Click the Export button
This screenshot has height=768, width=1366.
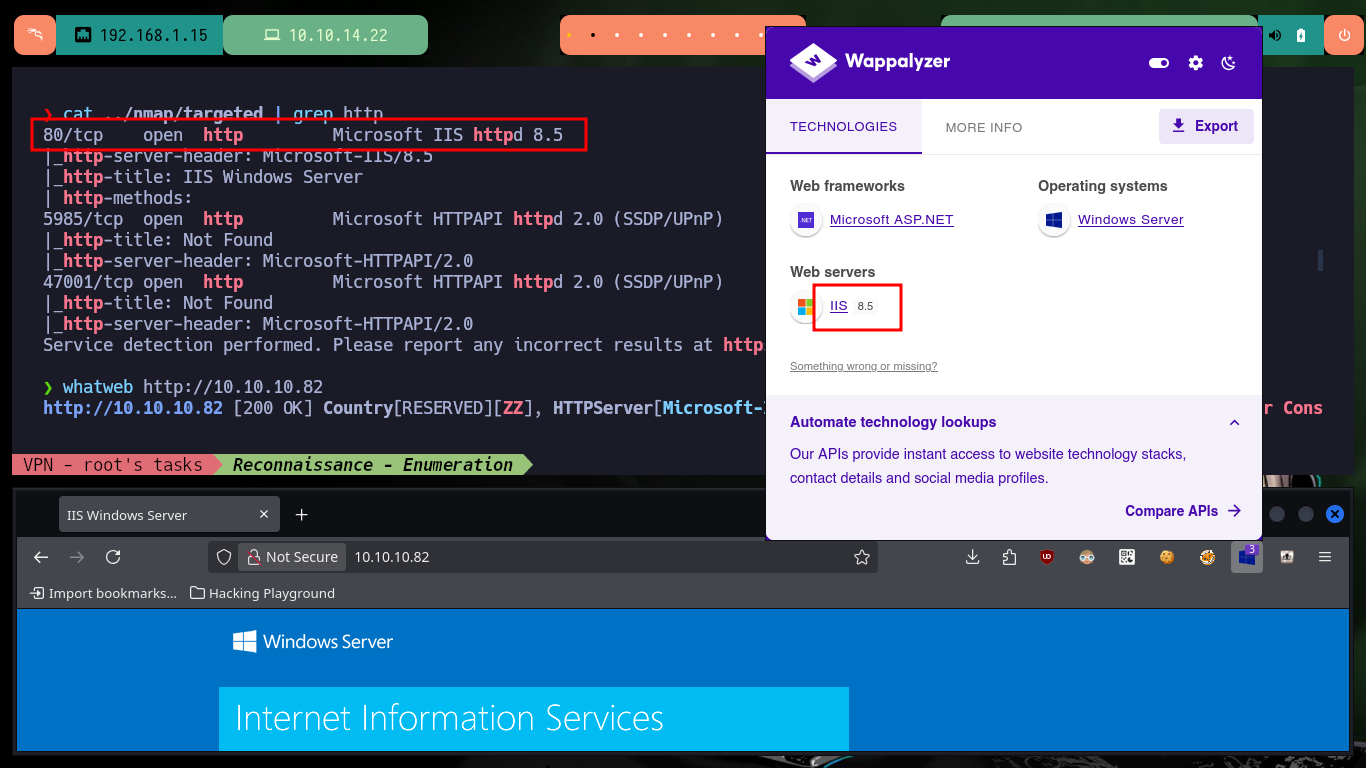pyautogui.click(x=1206, y=126)
